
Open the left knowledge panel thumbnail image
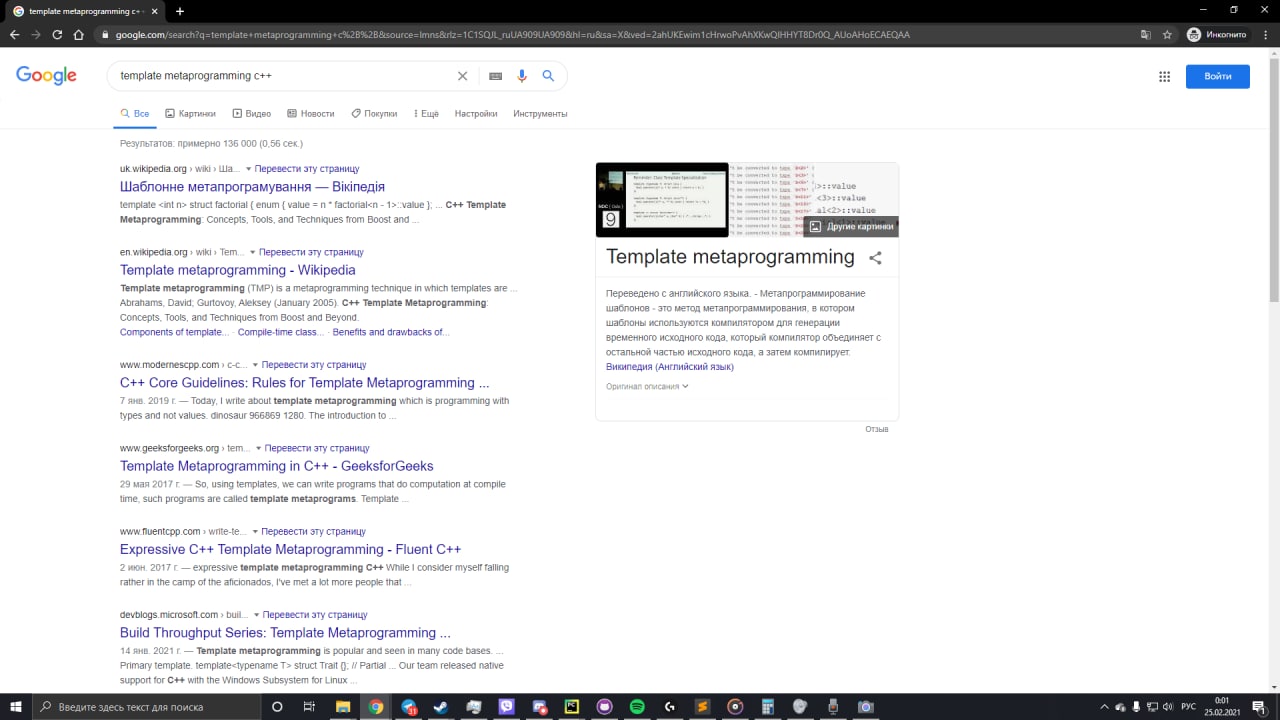coord(662,200)
